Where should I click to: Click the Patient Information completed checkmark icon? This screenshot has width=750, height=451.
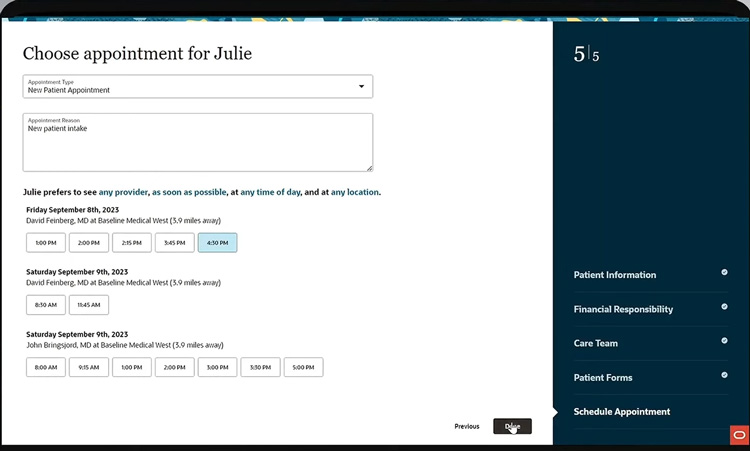click(724, 272)
